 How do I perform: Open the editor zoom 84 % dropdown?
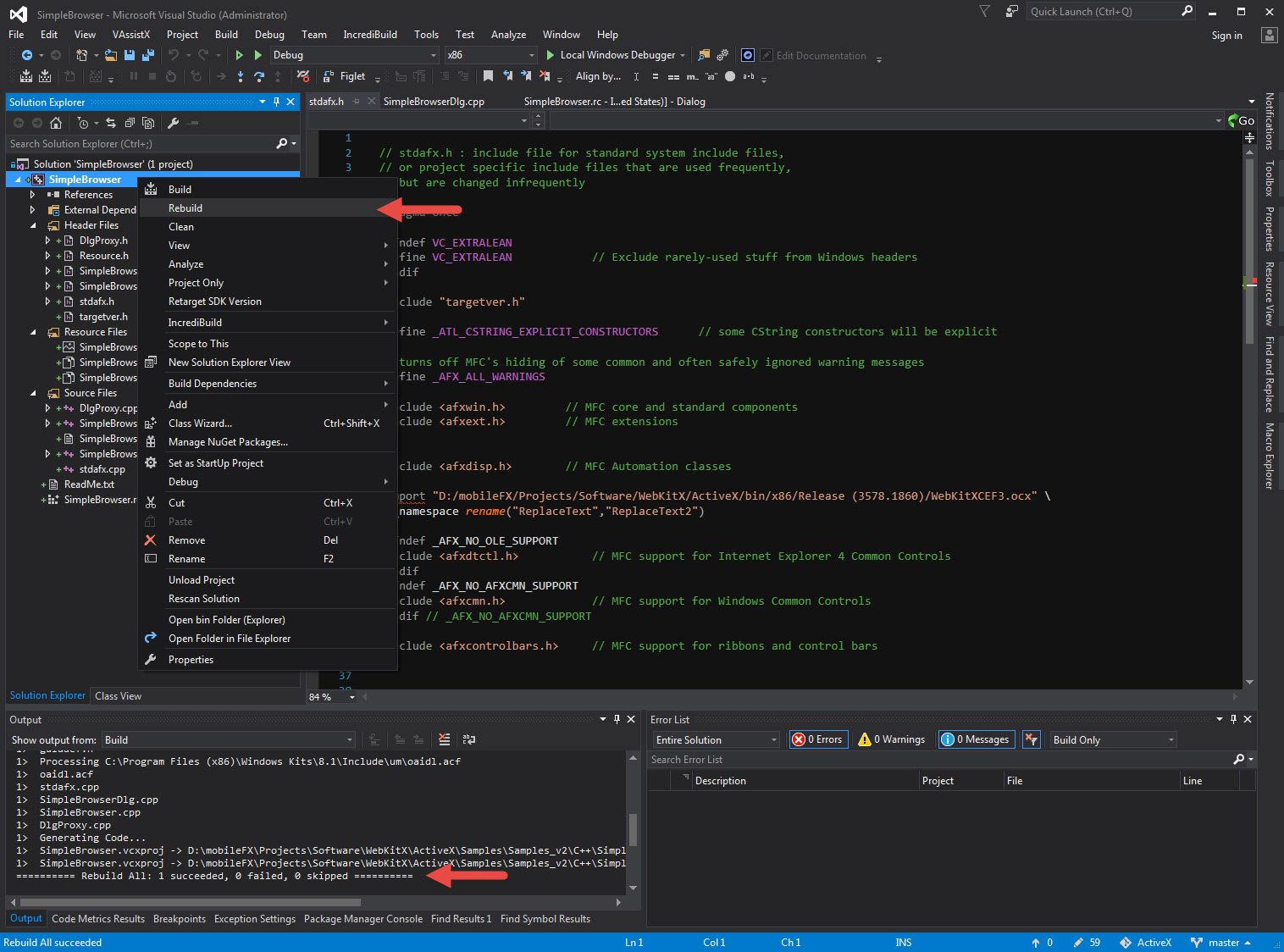pos(332,697)
